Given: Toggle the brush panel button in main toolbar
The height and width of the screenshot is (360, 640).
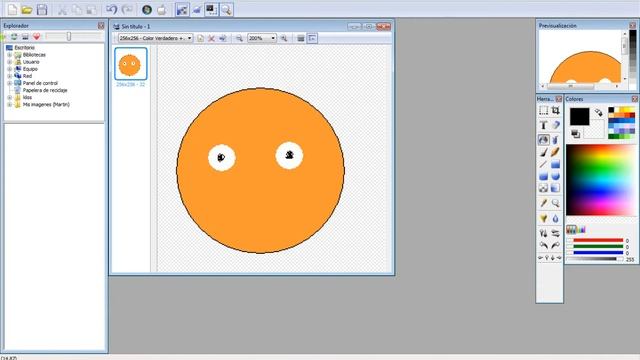Looking at the screenshot, I should click(x=197, y=9).
